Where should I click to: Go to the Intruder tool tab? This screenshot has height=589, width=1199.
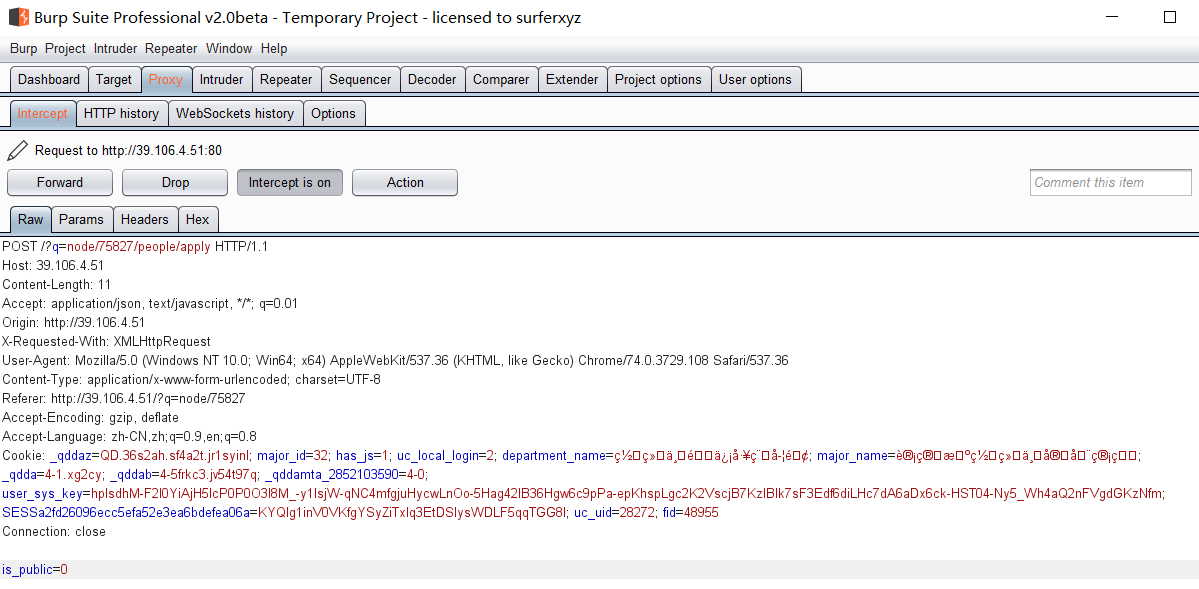coord(222,80)
